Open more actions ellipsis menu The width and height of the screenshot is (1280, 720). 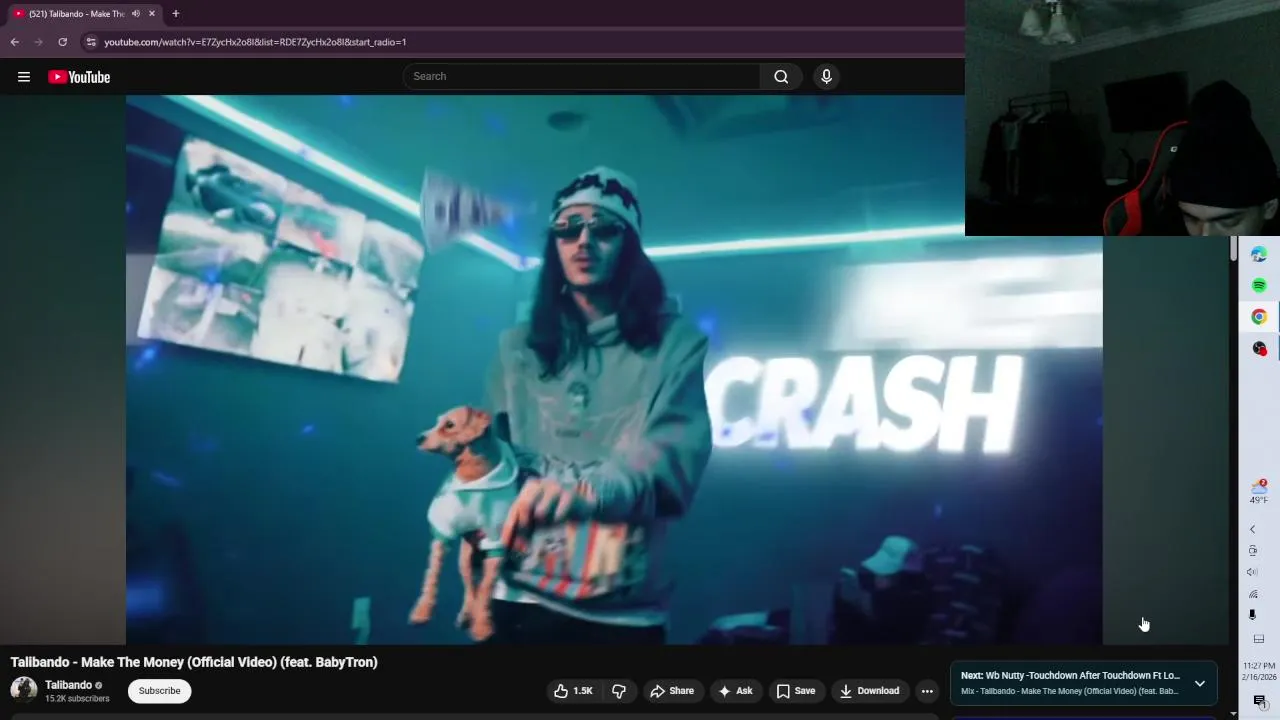point(927,691)
